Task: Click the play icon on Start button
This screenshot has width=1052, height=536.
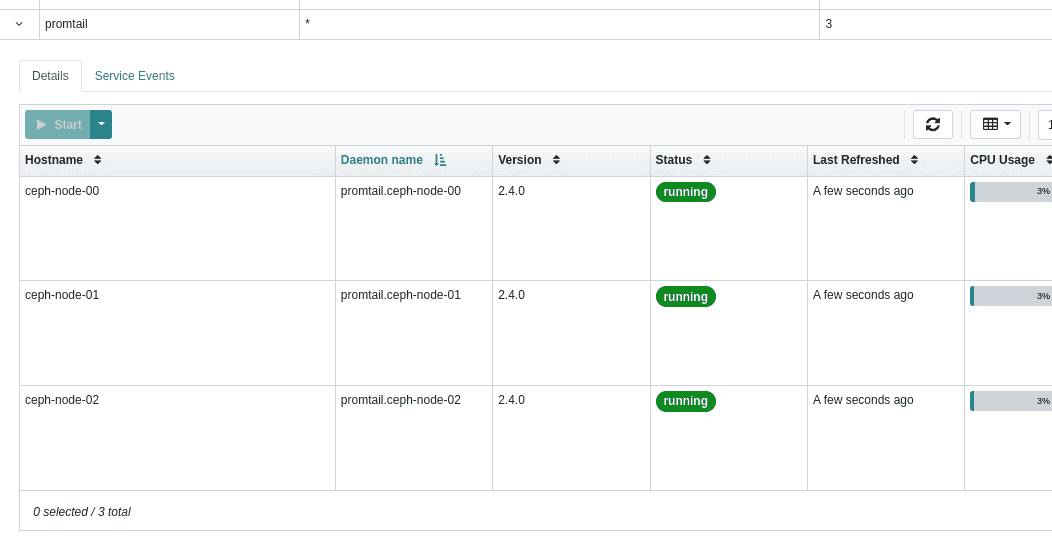Action: point(41,125)
